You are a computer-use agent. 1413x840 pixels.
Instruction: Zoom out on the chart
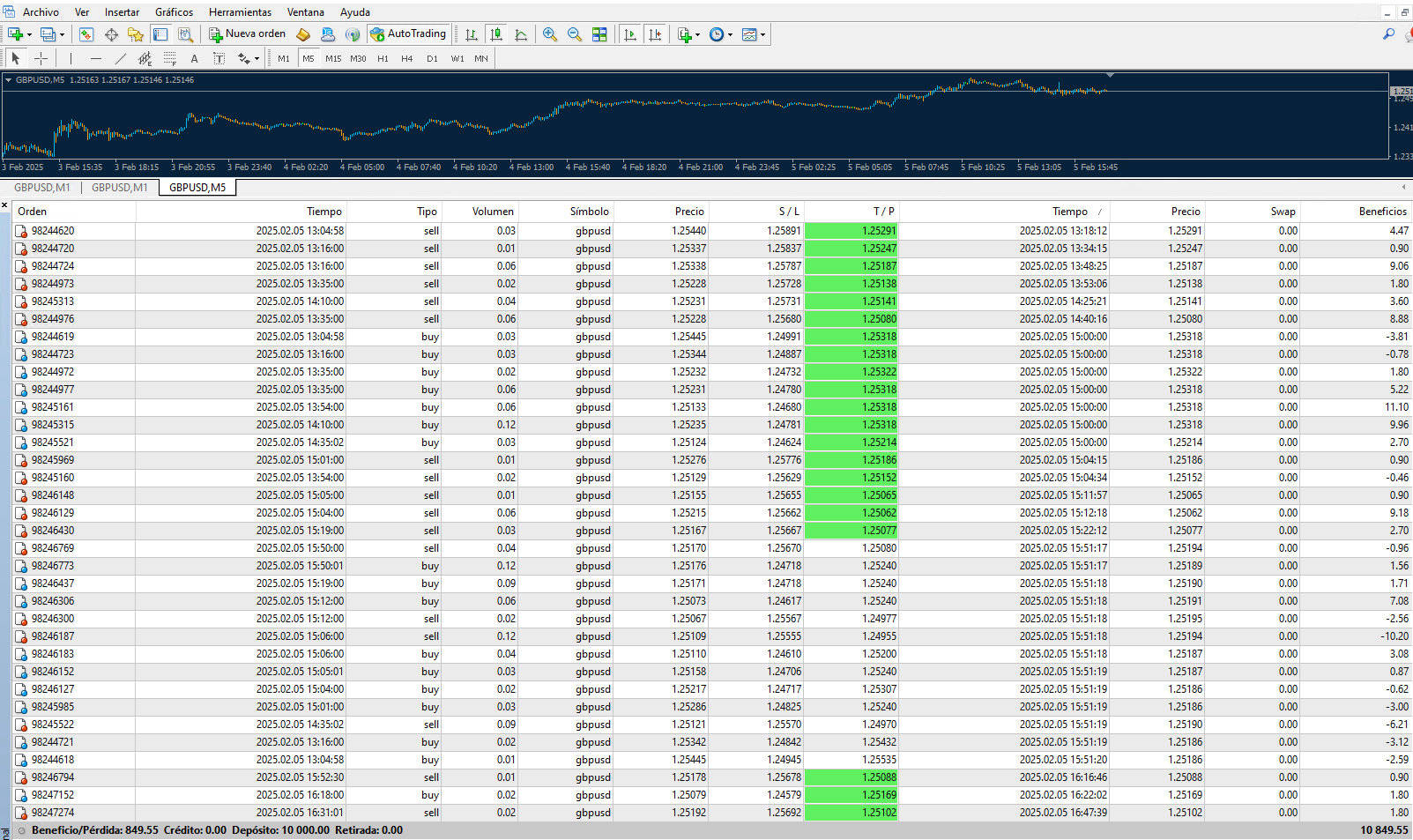[x=575, y=34]
